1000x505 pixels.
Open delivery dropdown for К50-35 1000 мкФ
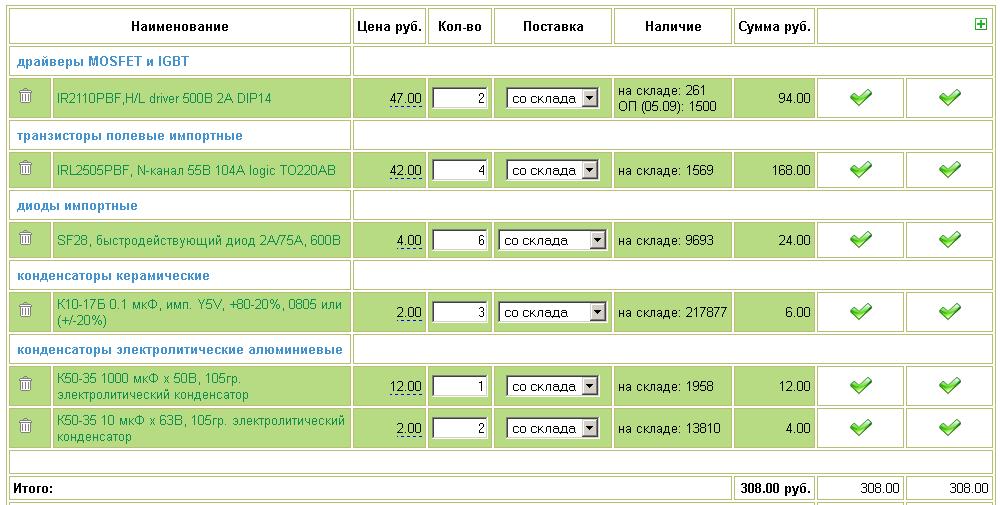[x=552, y=386]
